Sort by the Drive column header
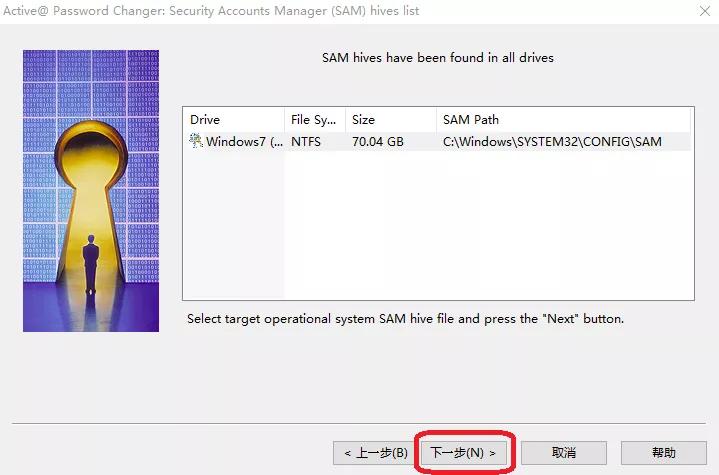719x475 pixels. coord(233,120)
